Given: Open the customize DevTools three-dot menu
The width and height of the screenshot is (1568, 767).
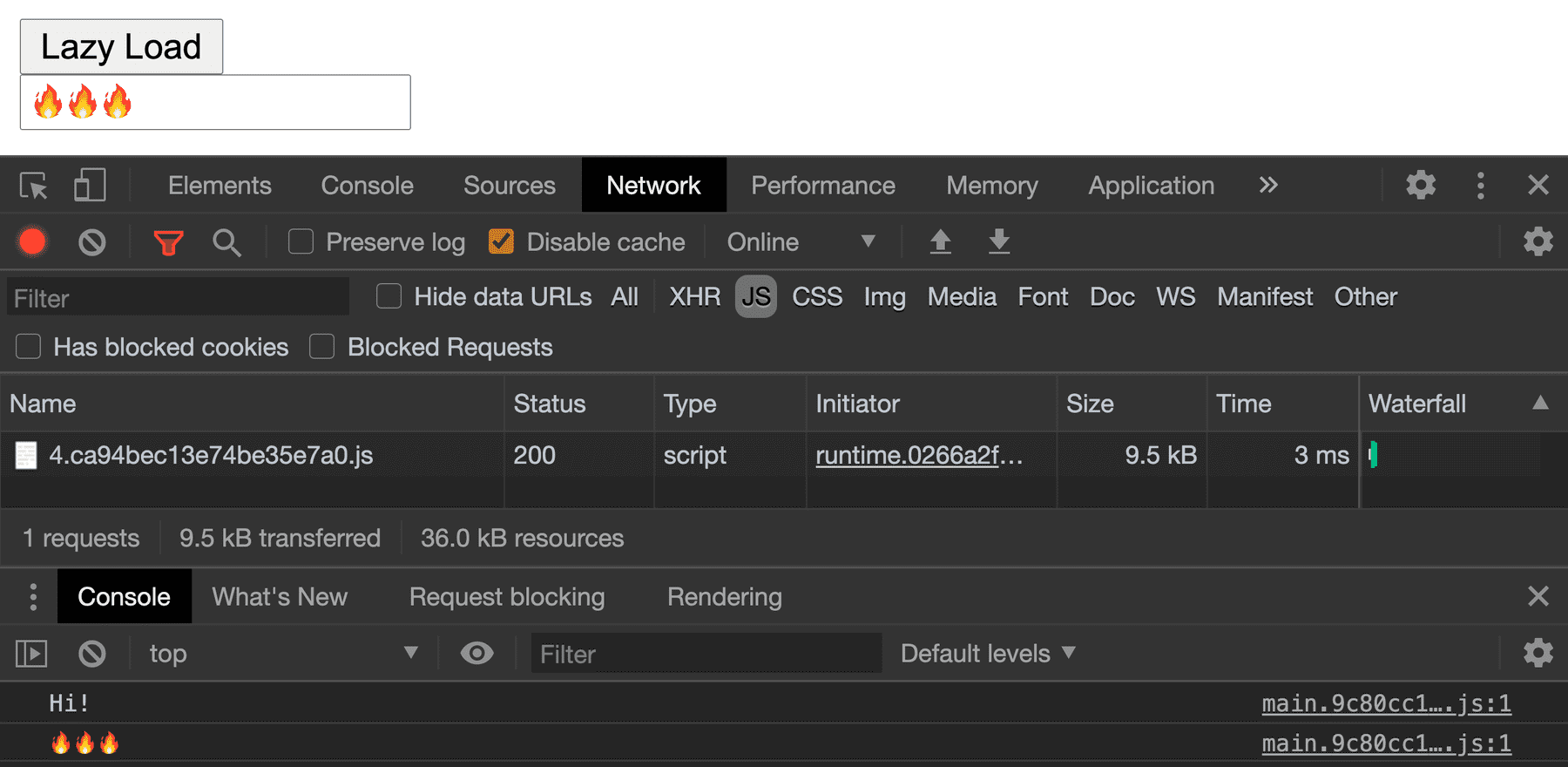Looking at the screenshot, I should [x=1480, y=185].
